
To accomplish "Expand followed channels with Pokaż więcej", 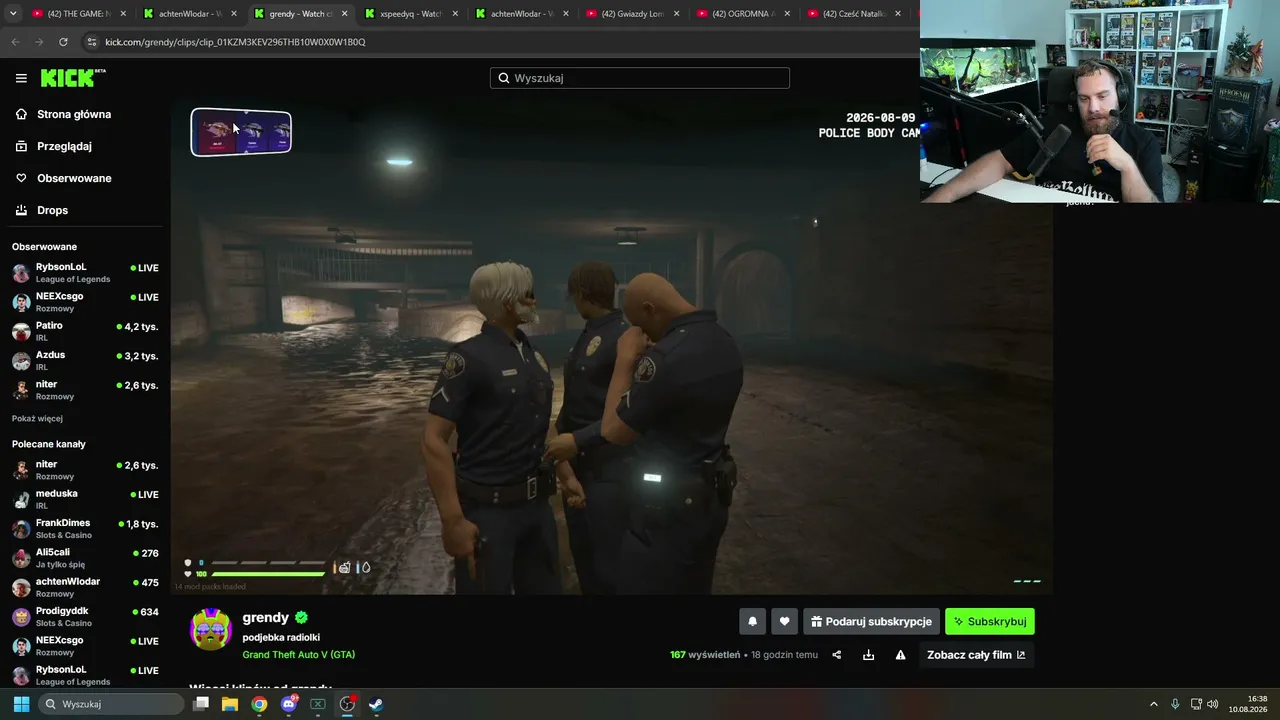I will point(37,418).
